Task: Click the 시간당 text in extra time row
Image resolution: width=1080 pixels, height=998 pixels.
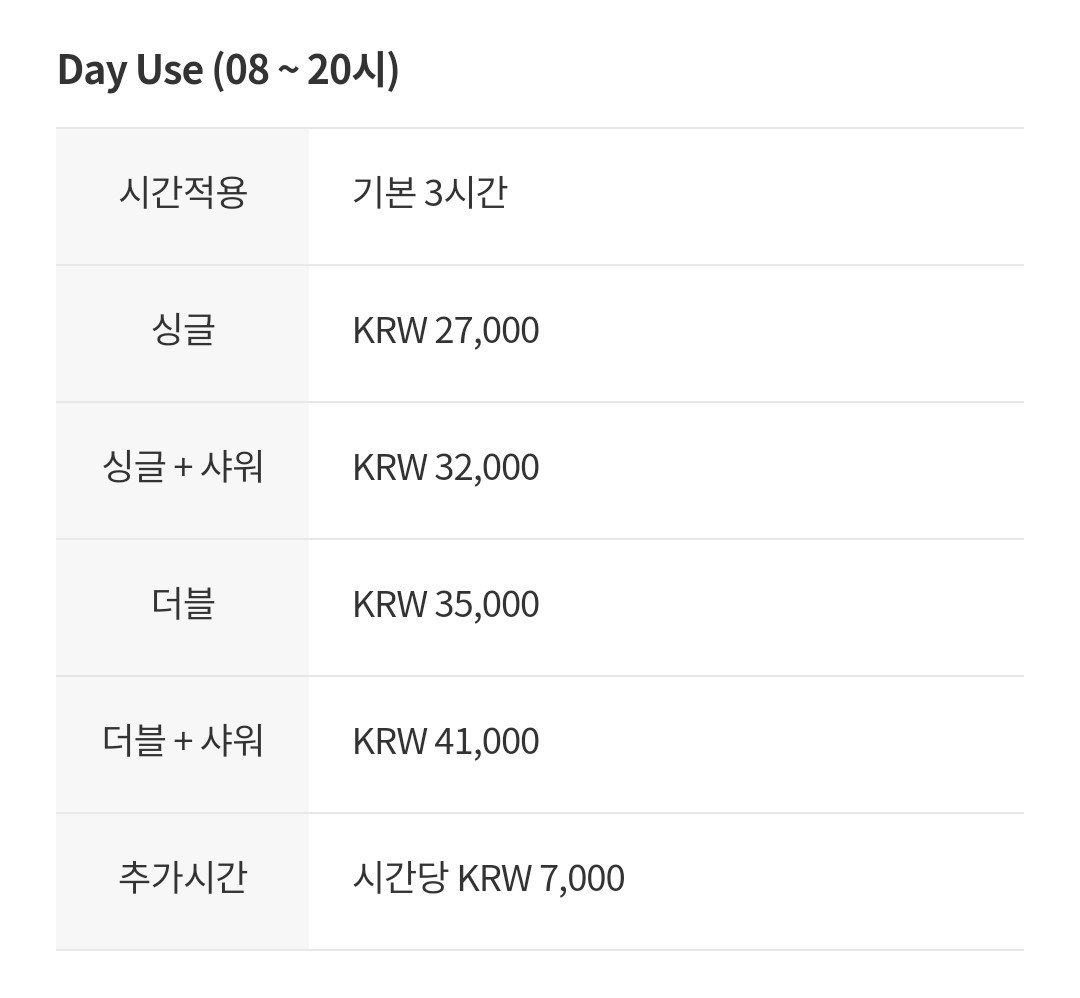Action: (x=399, y=878)
